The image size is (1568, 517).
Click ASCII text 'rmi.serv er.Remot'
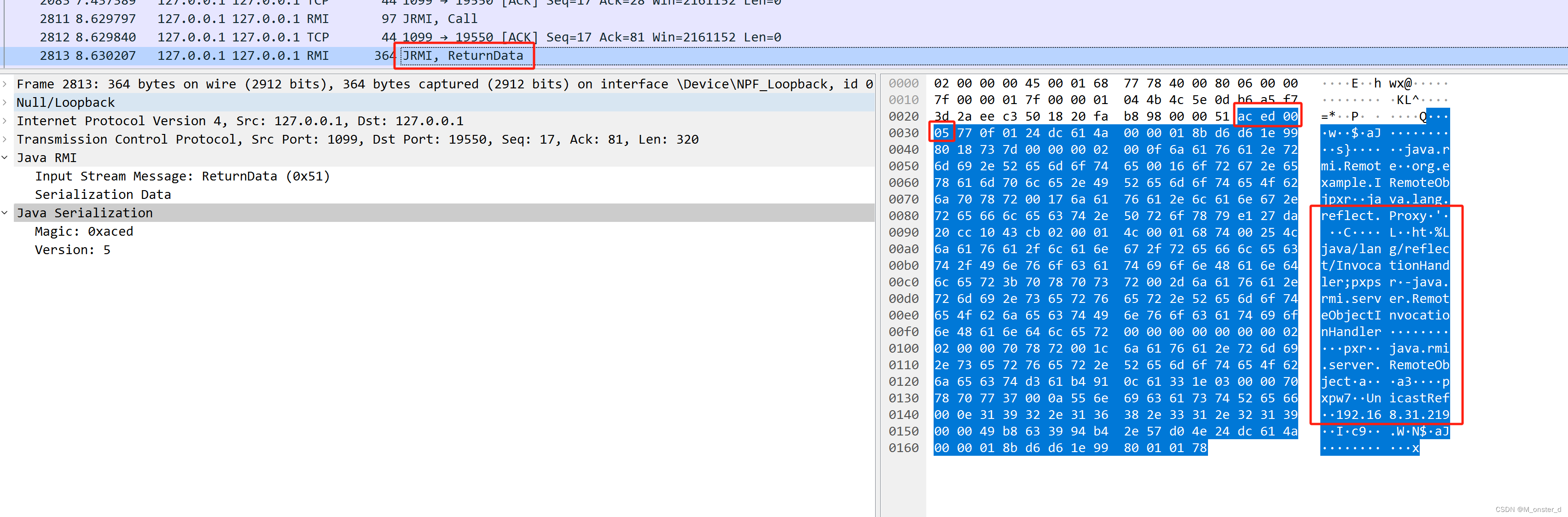click(x=1385, y=298)
